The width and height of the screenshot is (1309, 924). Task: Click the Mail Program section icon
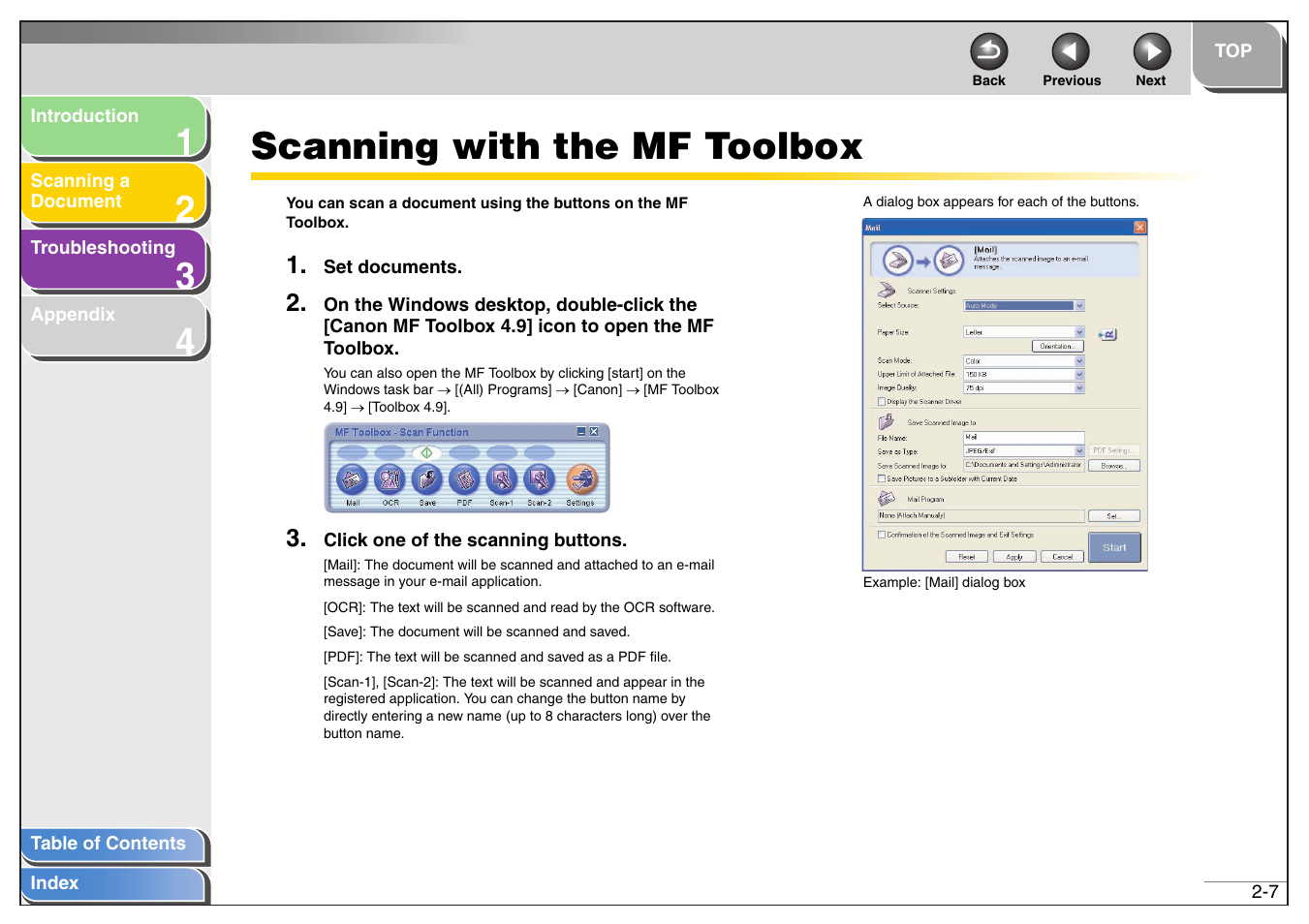pyautogui.click(x=887, y=499)
